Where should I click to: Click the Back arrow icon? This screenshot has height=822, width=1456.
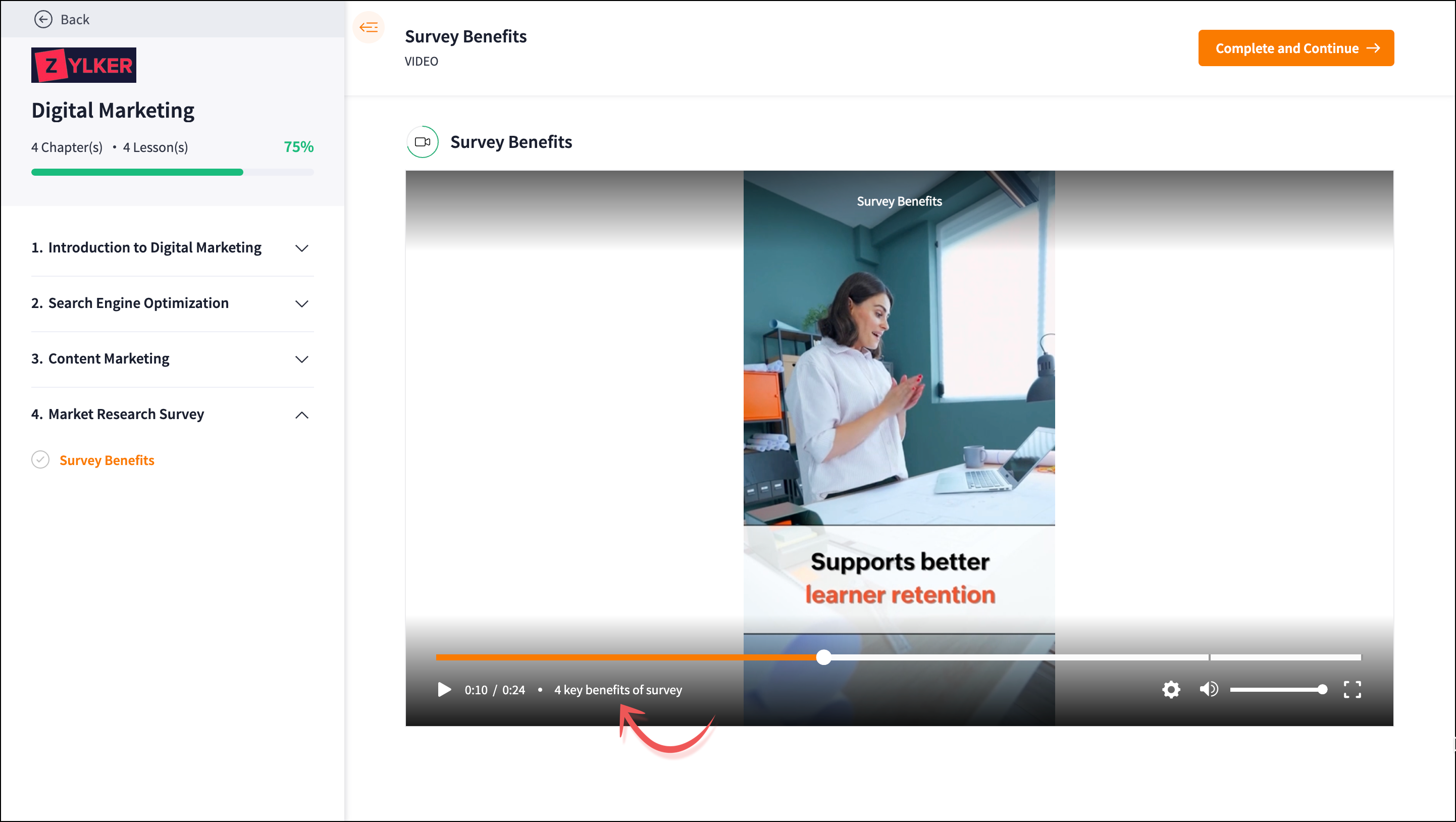pos(43,19)
